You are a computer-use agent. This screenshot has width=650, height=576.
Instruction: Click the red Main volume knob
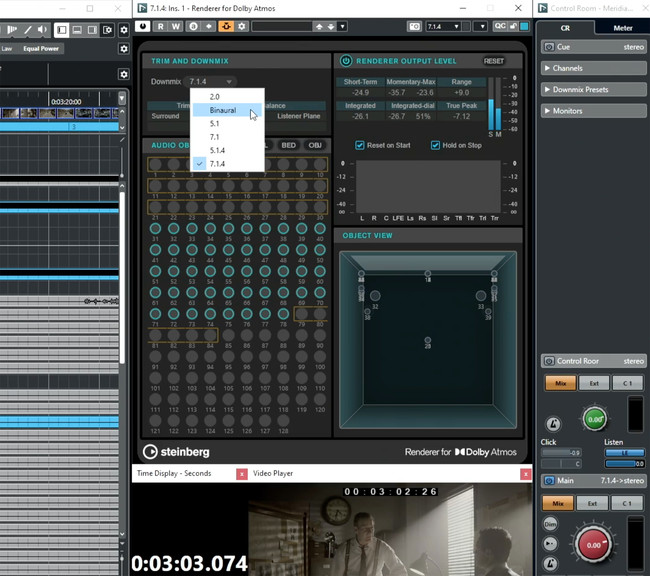click(593, 546)
